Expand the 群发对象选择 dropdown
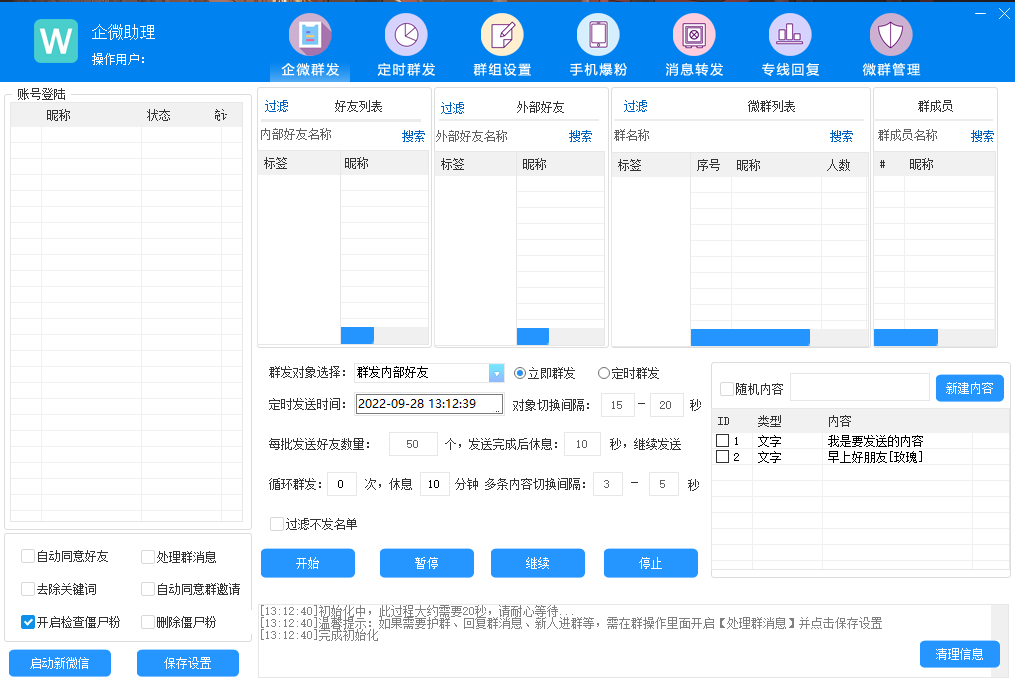The height and width of the screenshot is (685, 1015). point(496,373)
